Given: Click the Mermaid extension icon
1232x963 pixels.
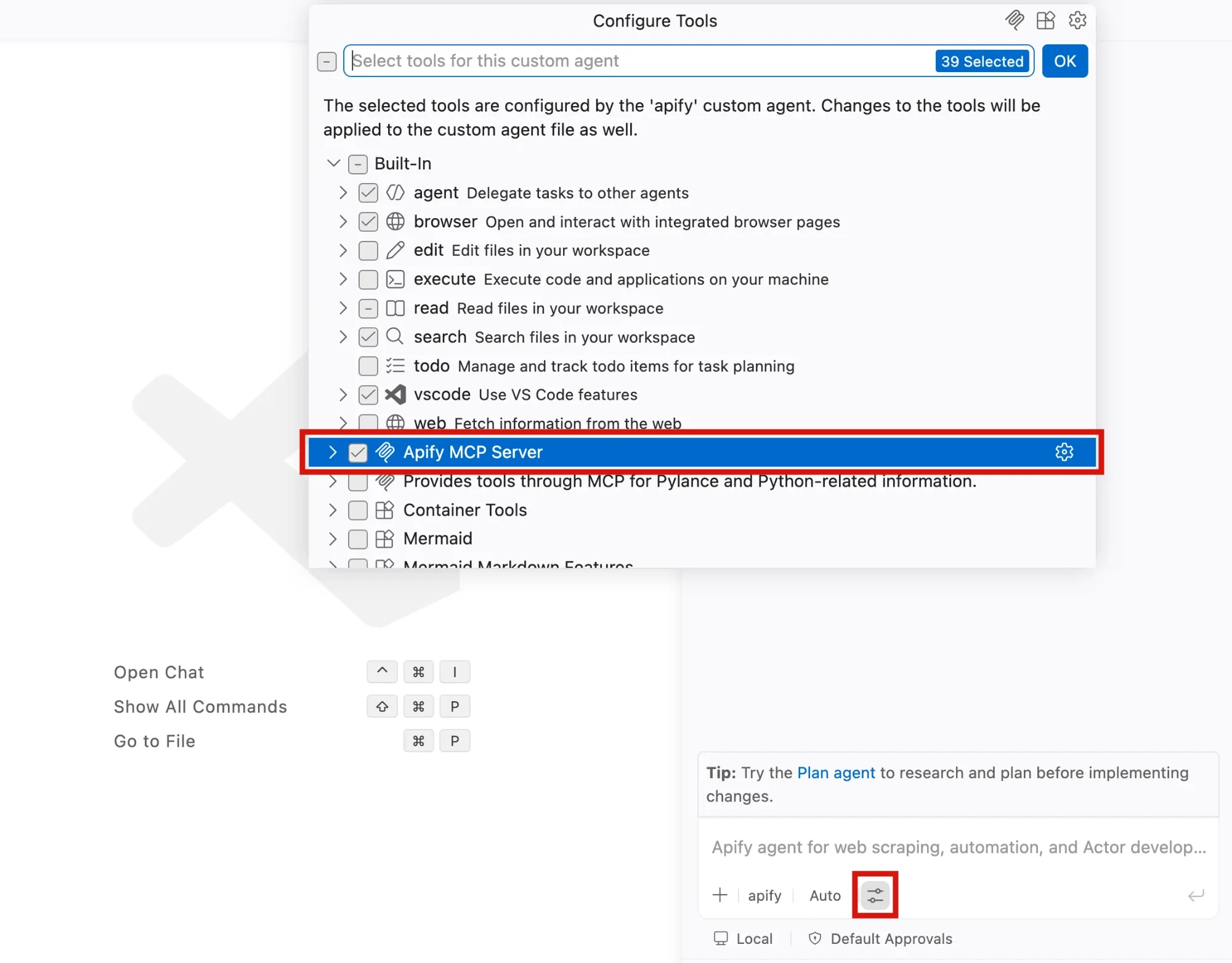Looking at the screenshot, I should click(385, 539).
